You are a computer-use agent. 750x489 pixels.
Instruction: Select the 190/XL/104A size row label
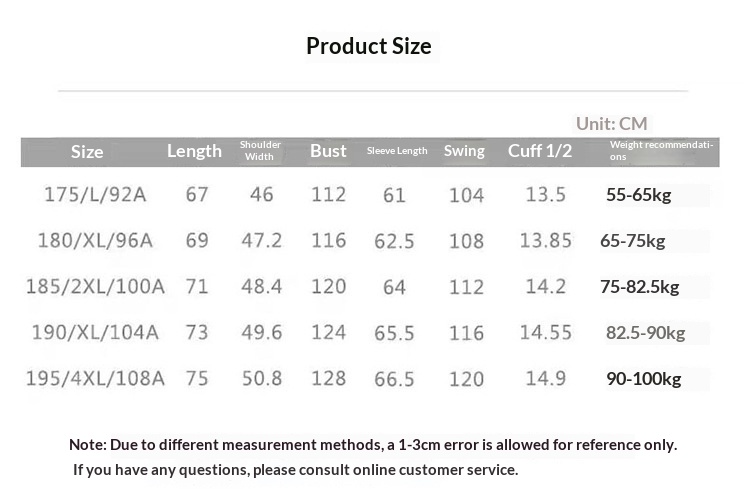click(98, 333)
